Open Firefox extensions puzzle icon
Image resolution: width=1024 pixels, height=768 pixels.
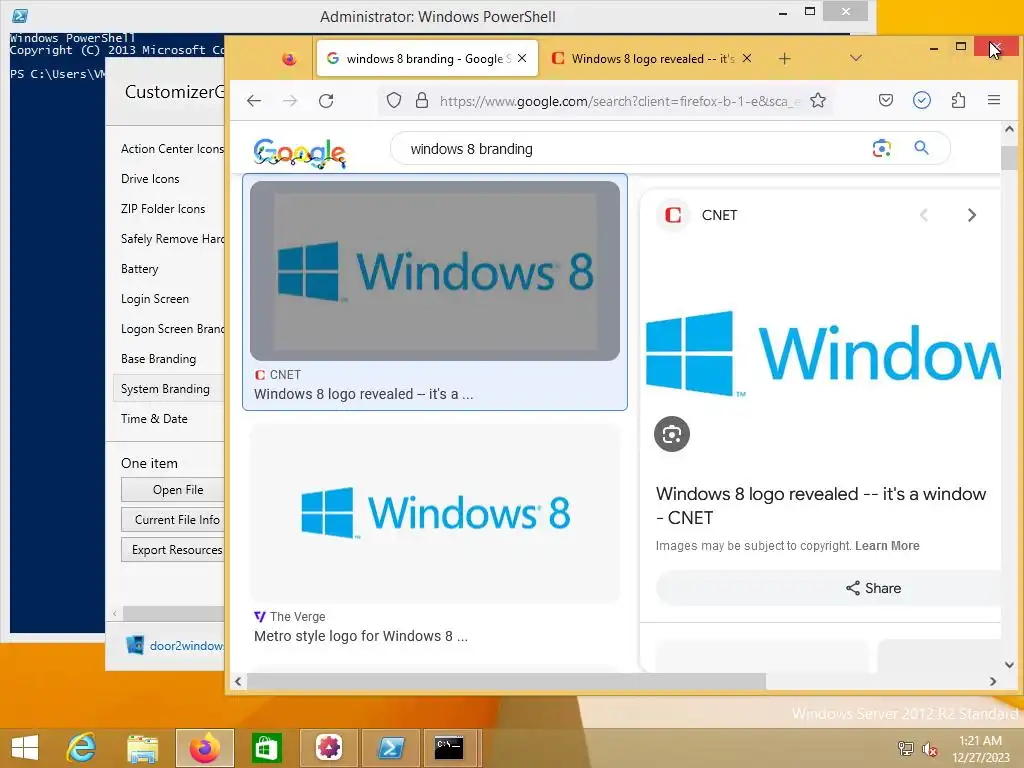coord(958,100)
